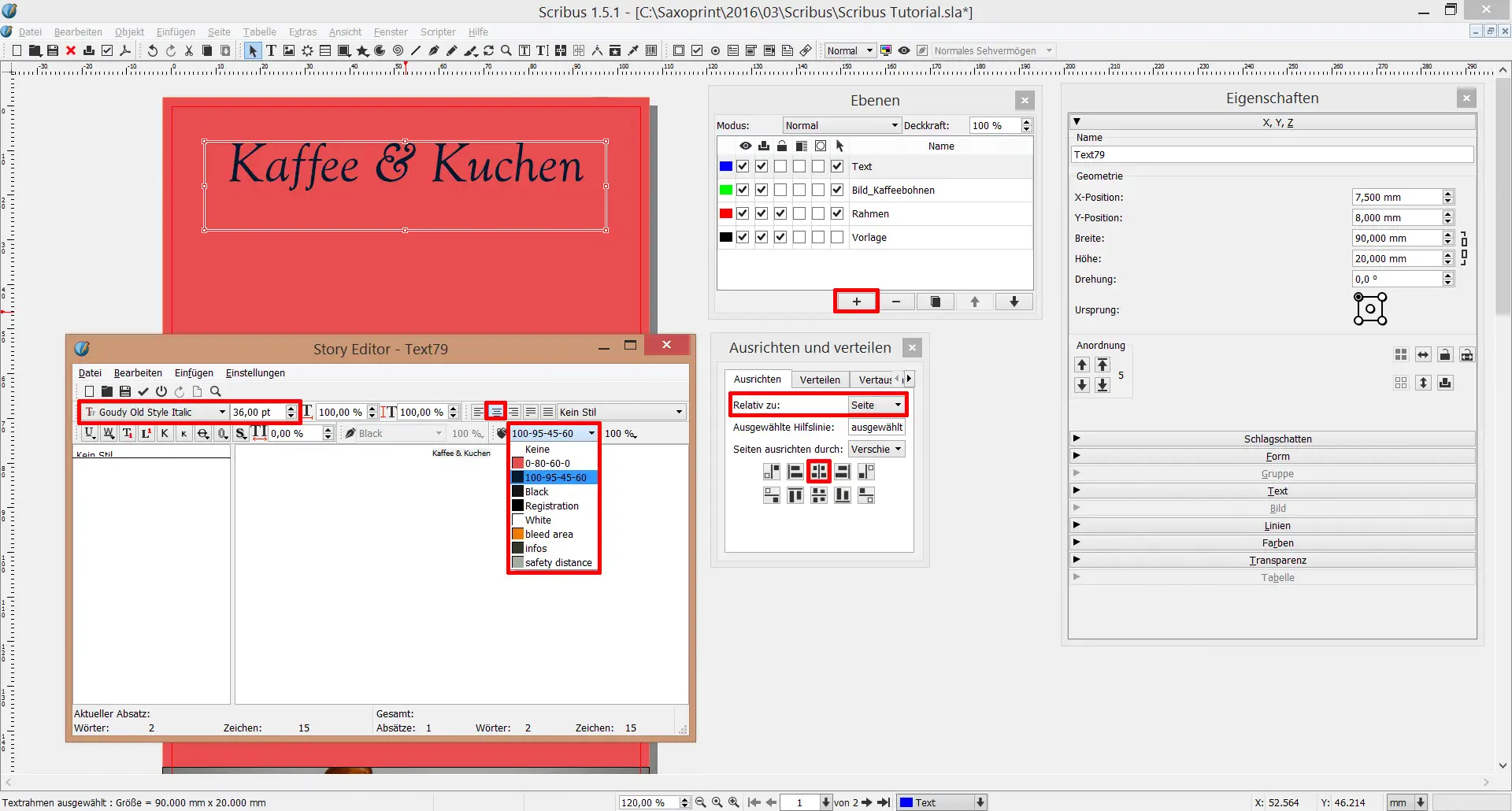
Task: Select Black from the text color list
Action: coord(535,491)
